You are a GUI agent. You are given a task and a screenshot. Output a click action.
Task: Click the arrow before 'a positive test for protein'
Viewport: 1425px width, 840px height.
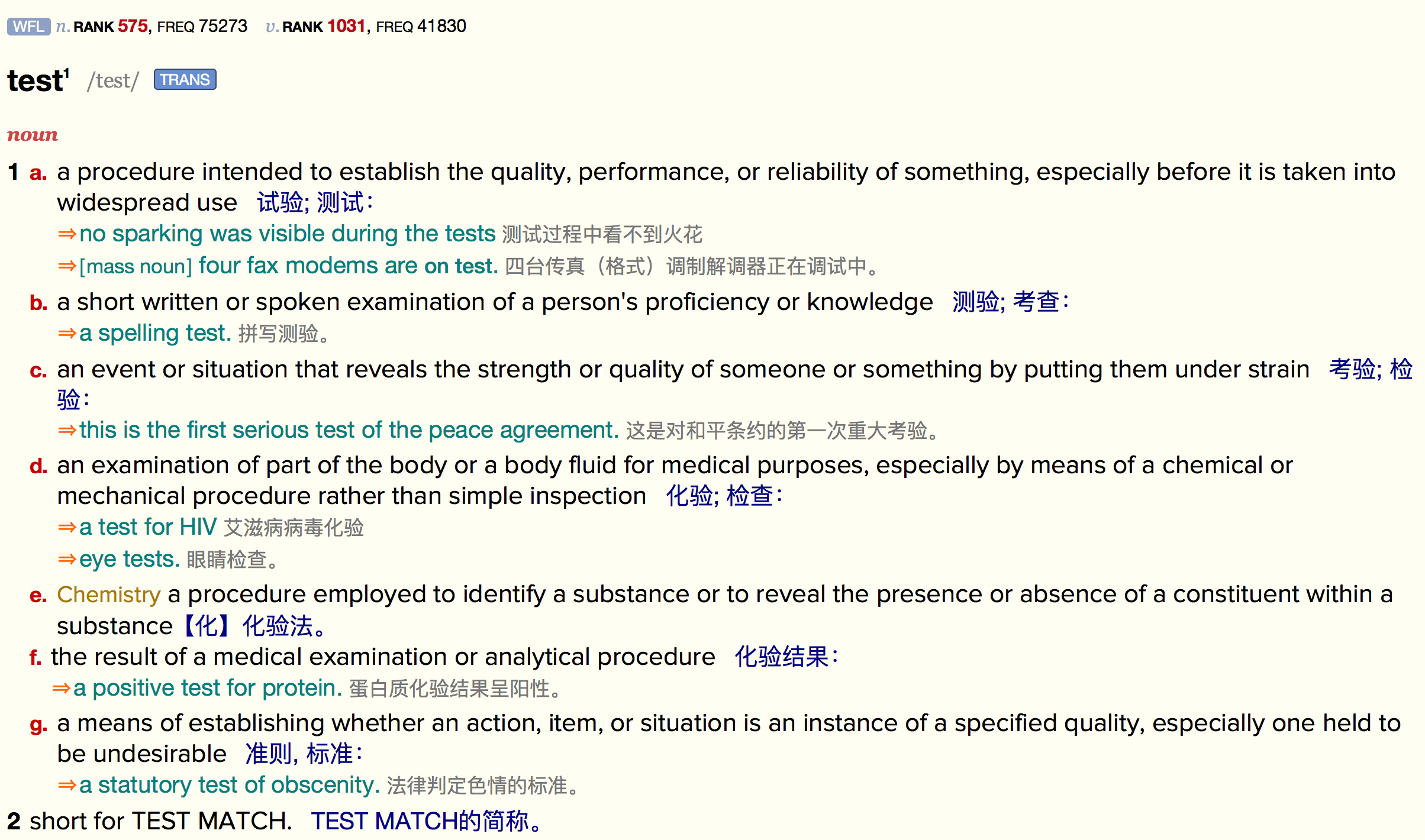(61, 688)
